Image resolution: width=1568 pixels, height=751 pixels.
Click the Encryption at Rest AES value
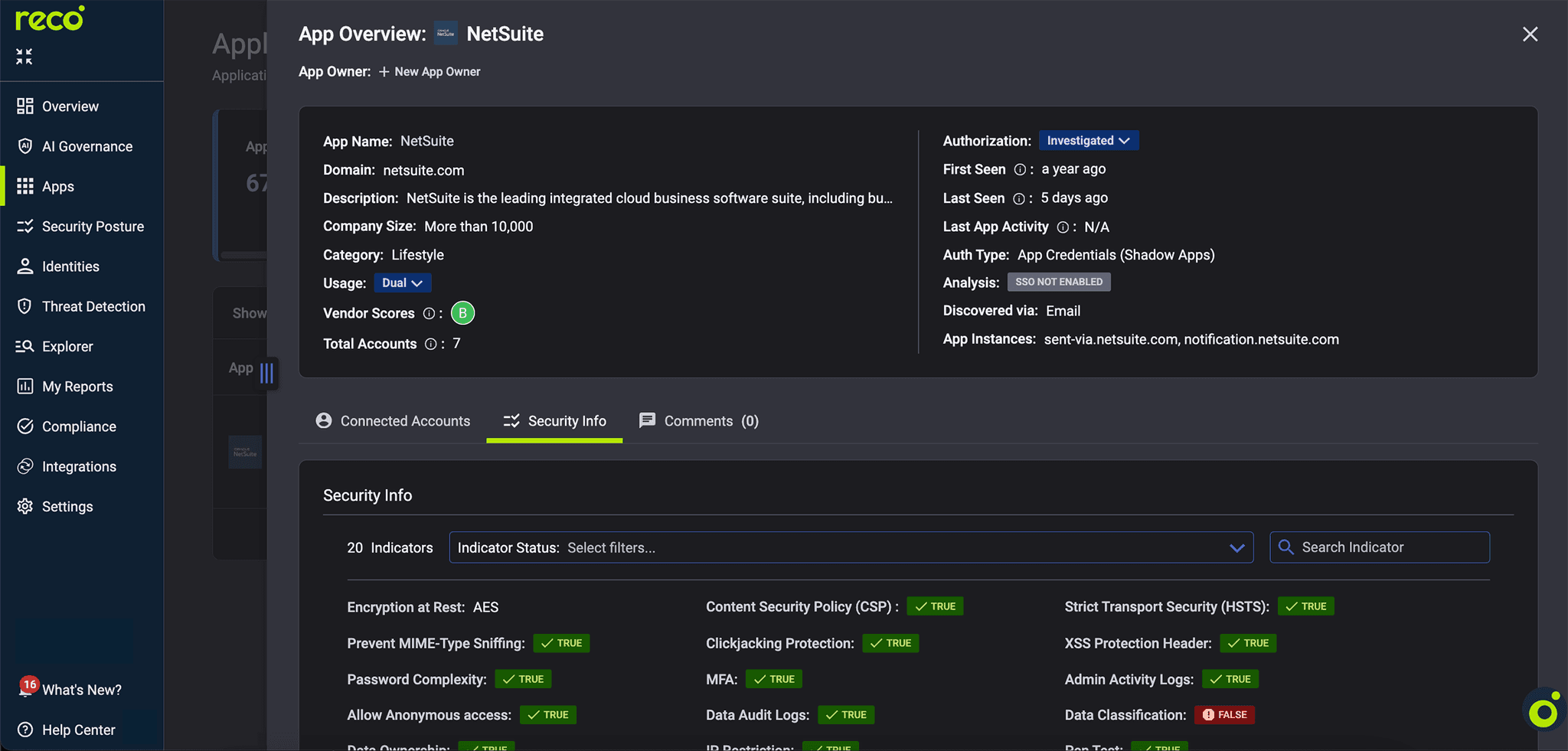pos(485,607)
